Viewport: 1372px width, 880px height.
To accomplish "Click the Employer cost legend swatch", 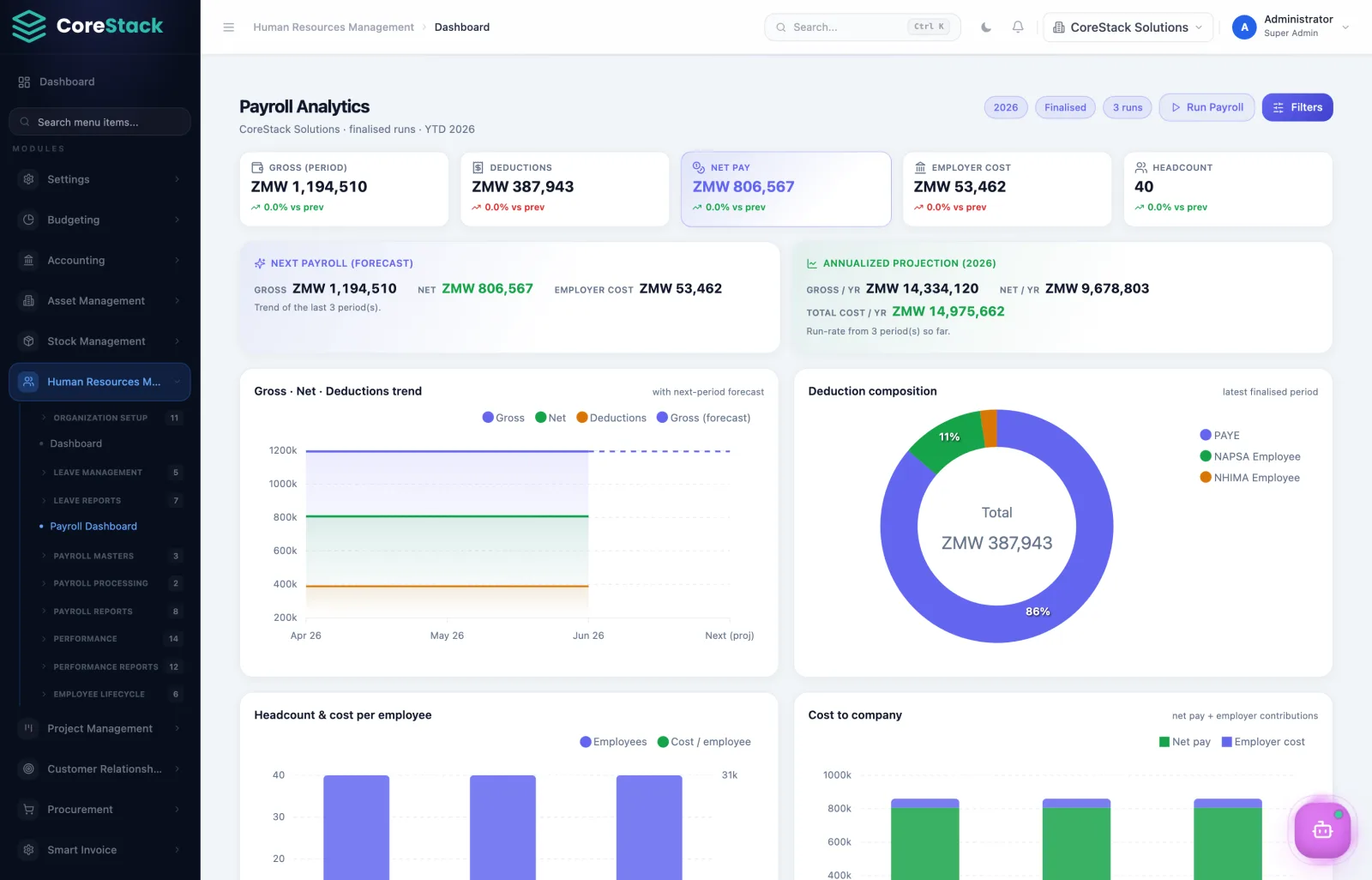I will (x=1227, y=742).
